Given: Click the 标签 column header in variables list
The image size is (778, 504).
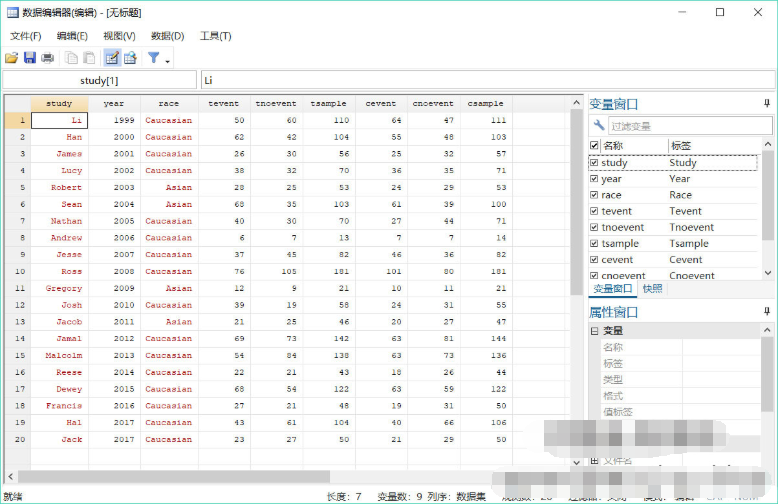Looking at the screenshot, I should click(680, 146).
